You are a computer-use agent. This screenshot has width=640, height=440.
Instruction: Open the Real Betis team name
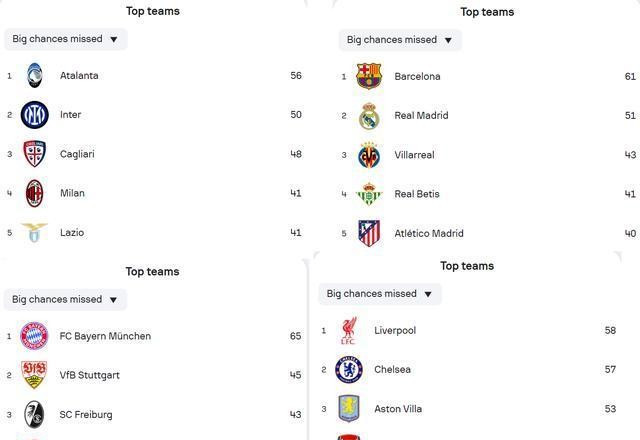click(x=417, y=194)
